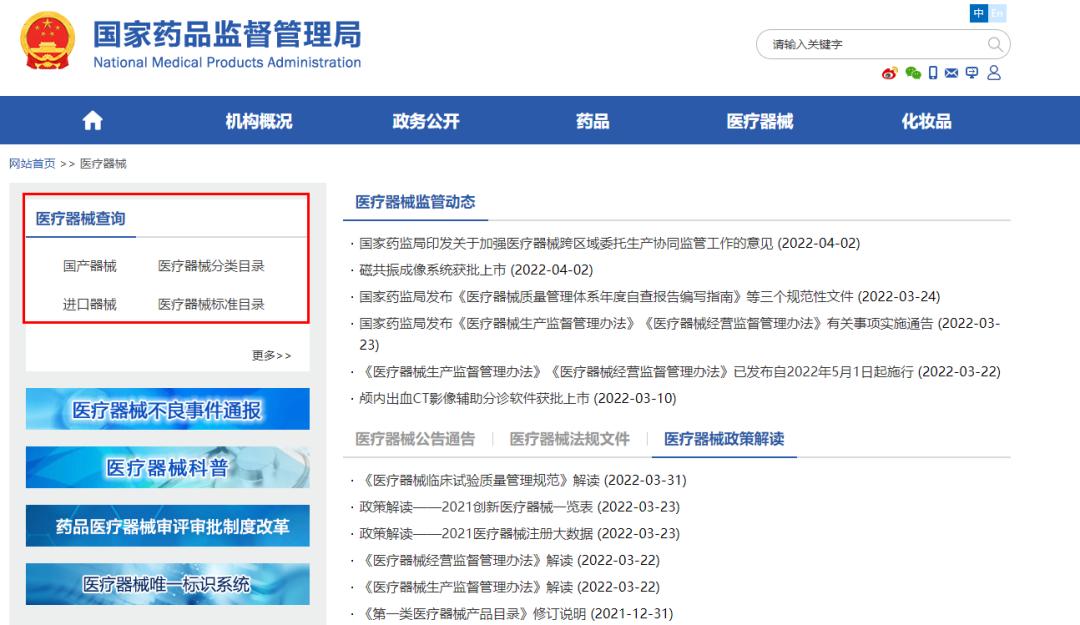Screen dimensions: 1080x625
Task: Click the search magnifier icon
Action: pyautogui.click(x=995, y=44)
